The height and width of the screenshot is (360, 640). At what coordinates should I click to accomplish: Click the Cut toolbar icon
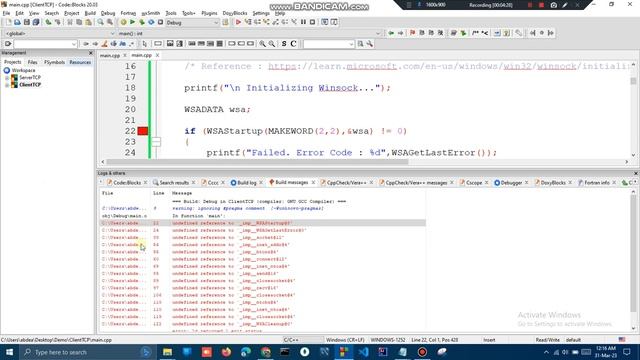[70, 22]
